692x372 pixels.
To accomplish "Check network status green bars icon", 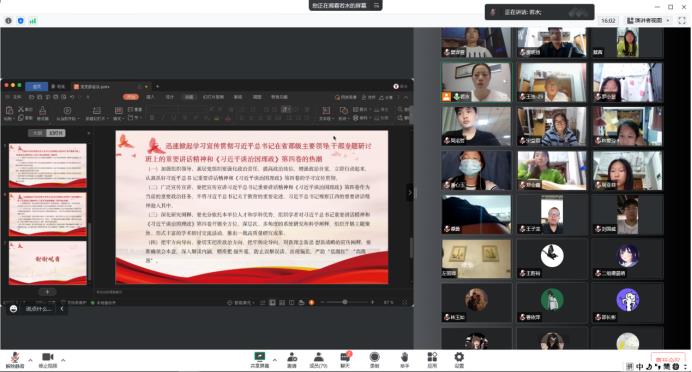I will point(33,20).
